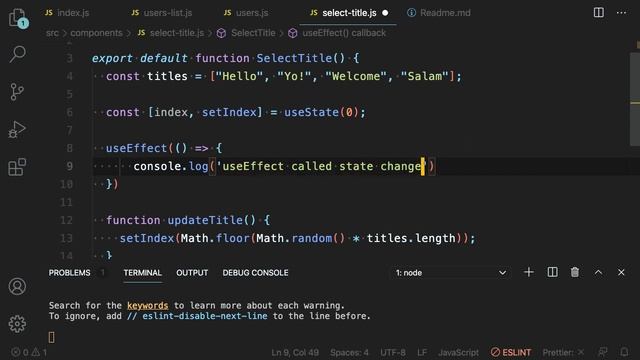Click line number 9 in gutter
Viewport: 640px width, 360px height.
(70, 166)
